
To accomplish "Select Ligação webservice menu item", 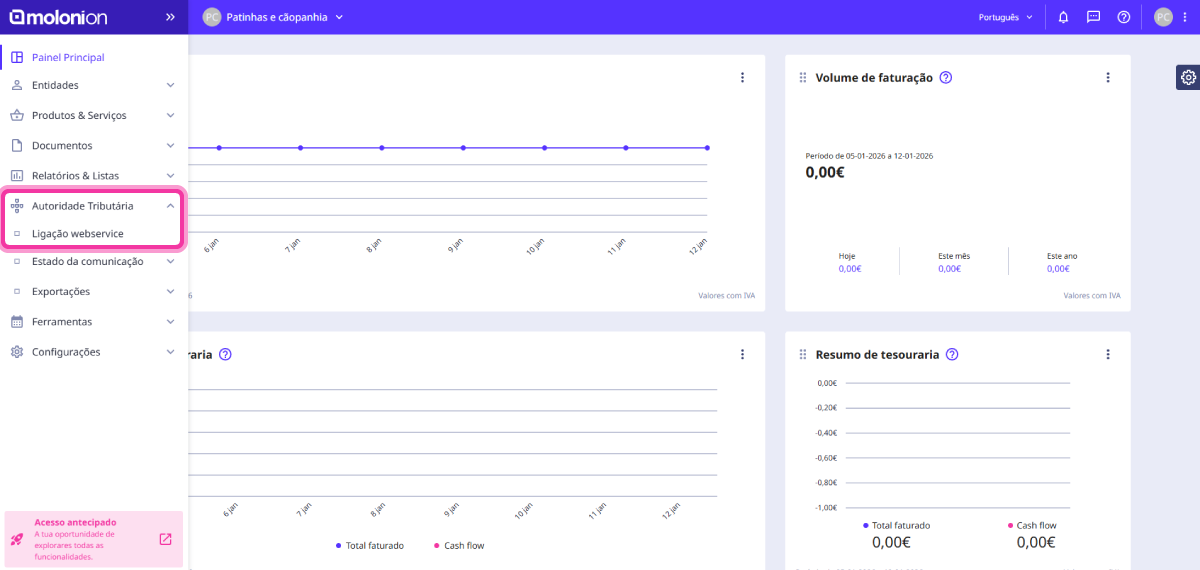I will 78,233.
